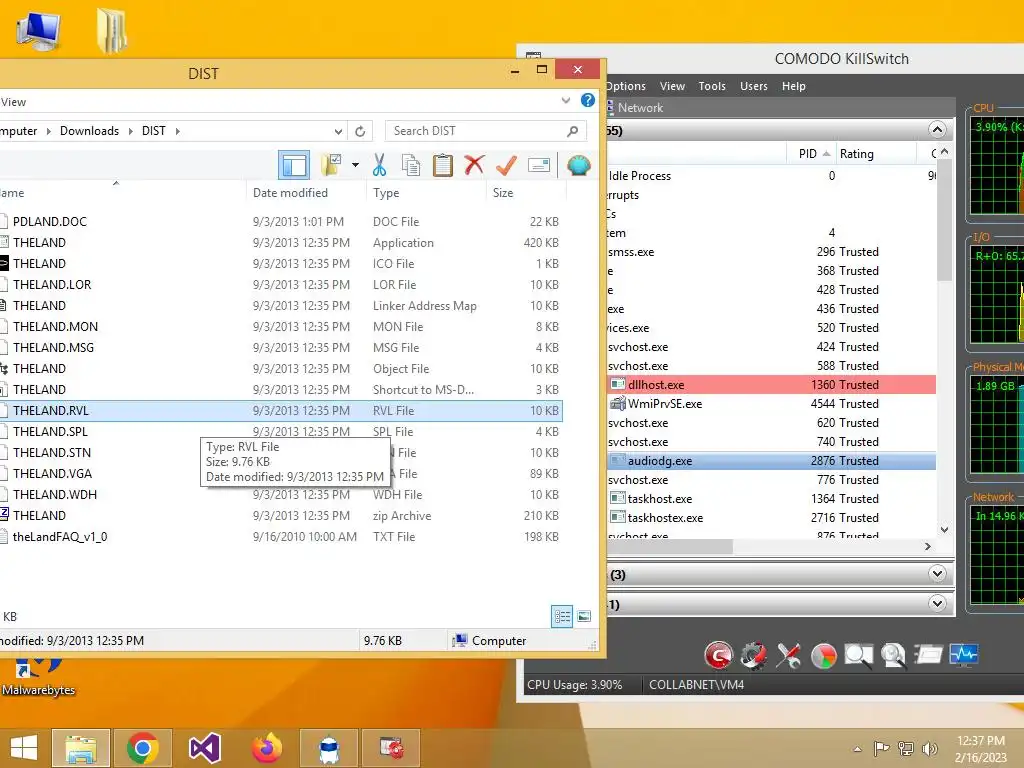Collapse the processes section chevron
The width and height of the screenshot is (1024, 768).
[x=937, y=130]
